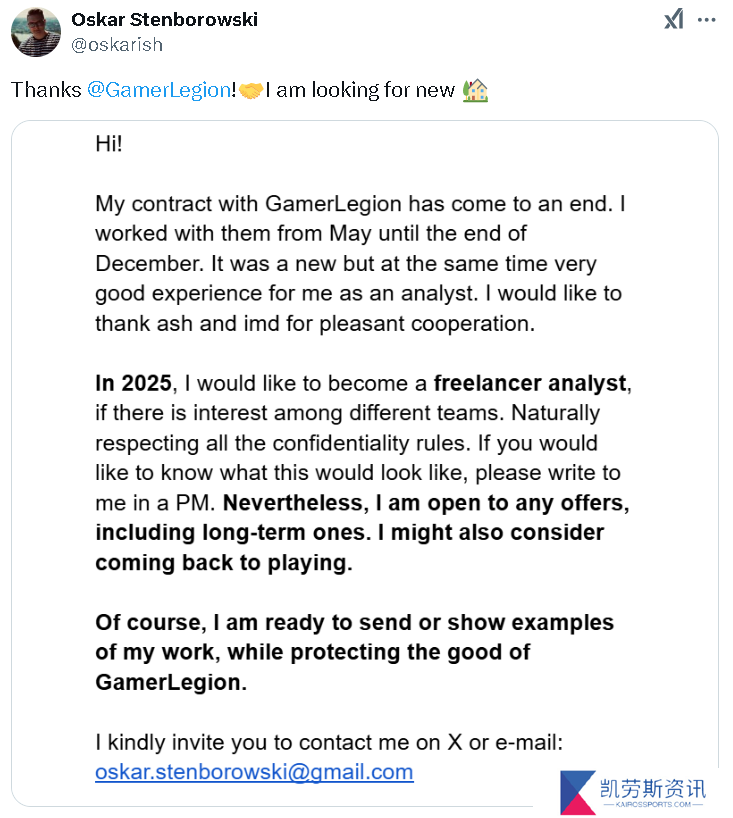Open the oskar.stenborowski@gmail.com email link
This screenshot has width=733, height=818.
coord(254,772)
